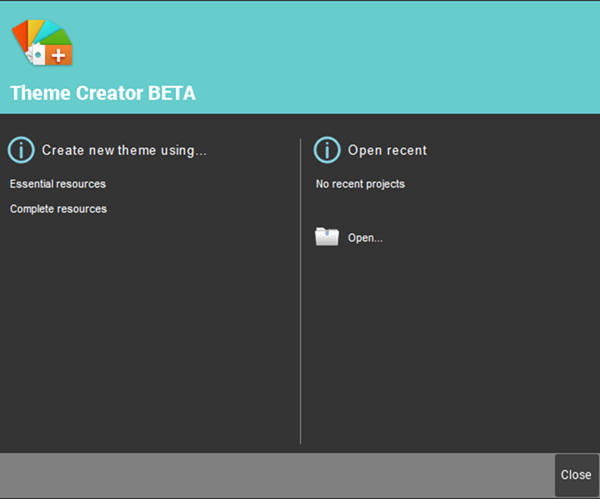Click the orange plus badge on the logo
600x499 pixels.
point(62,56)
